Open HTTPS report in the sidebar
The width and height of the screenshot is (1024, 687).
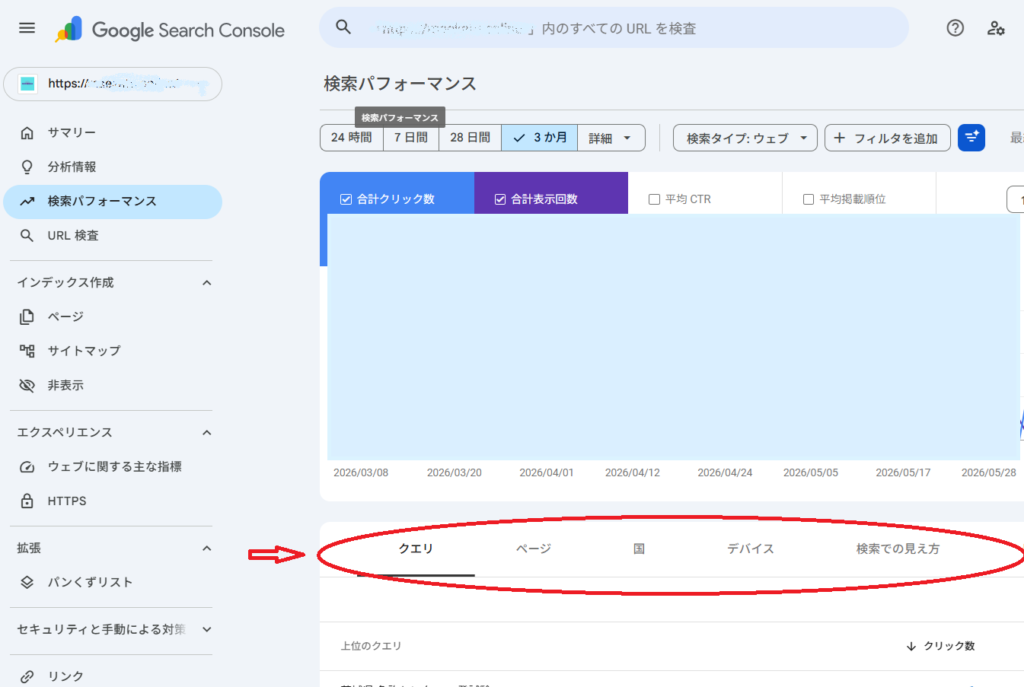pyautogui.click(x=113, y=501)
